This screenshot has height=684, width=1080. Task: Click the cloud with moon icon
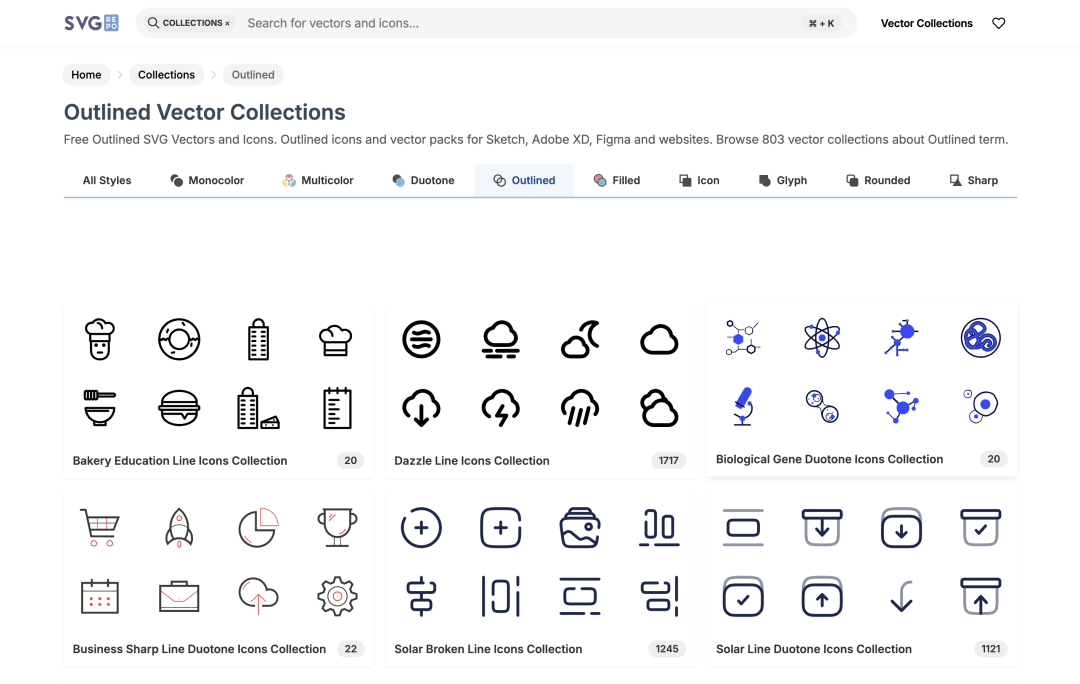[x=580, y=339]
